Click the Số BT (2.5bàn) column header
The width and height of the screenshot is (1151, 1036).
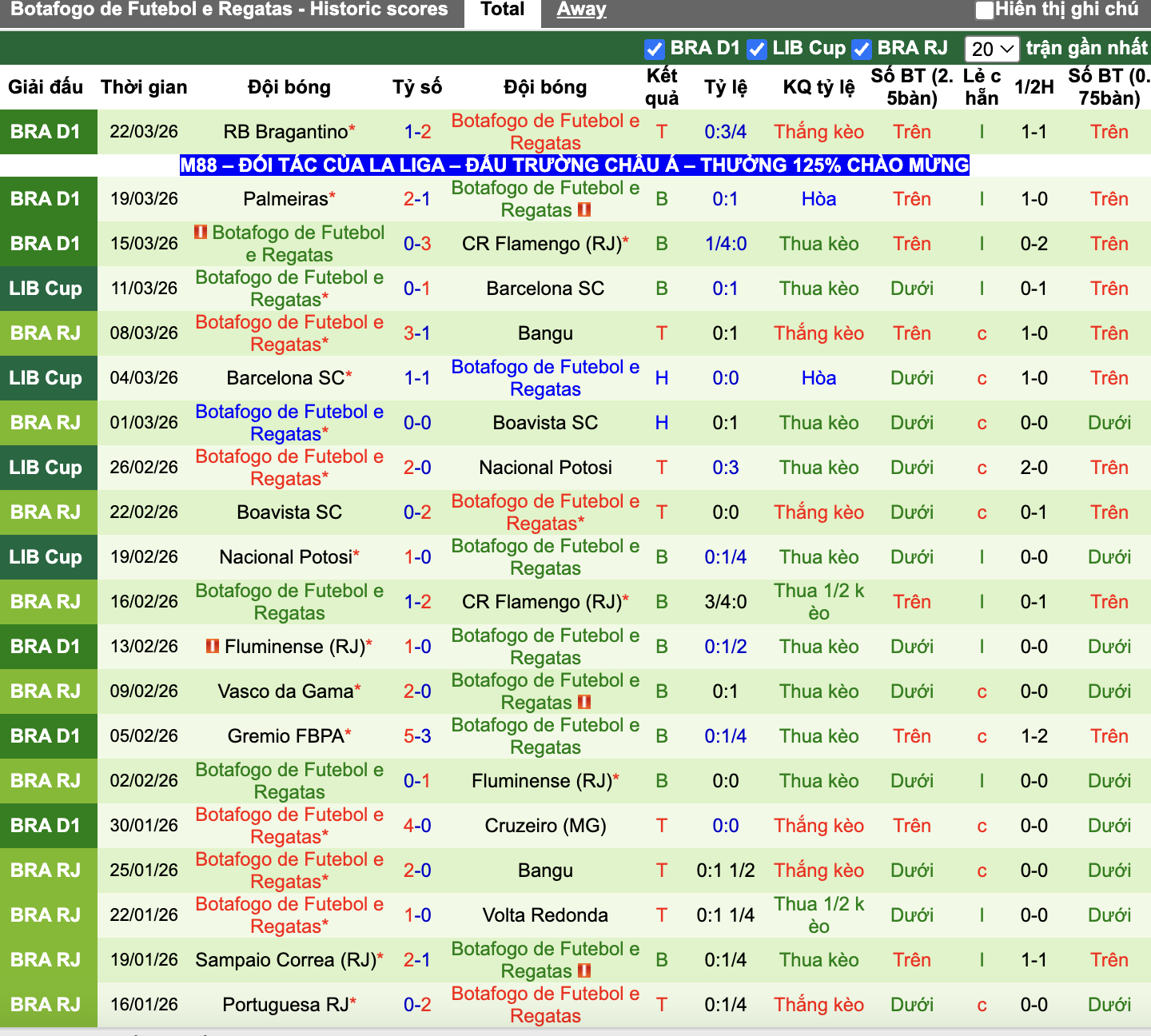912,87
